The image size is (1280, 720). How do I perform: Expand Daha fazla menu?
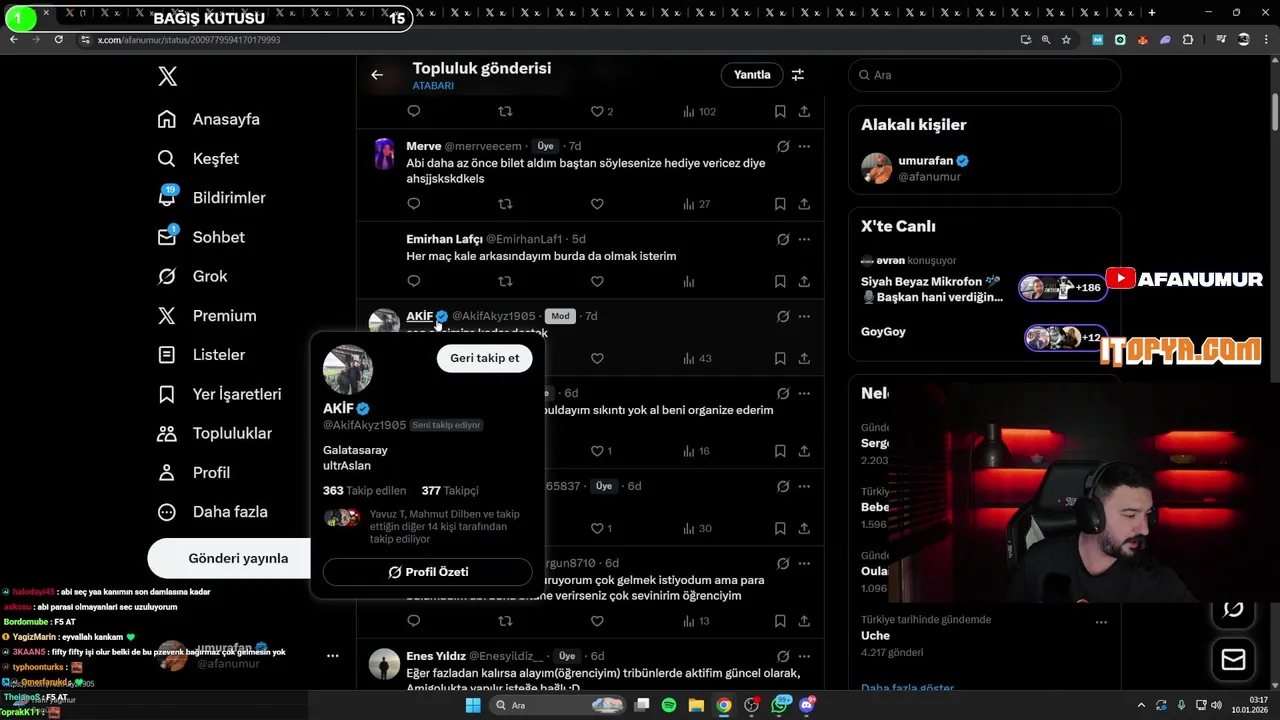coord(213,511)
